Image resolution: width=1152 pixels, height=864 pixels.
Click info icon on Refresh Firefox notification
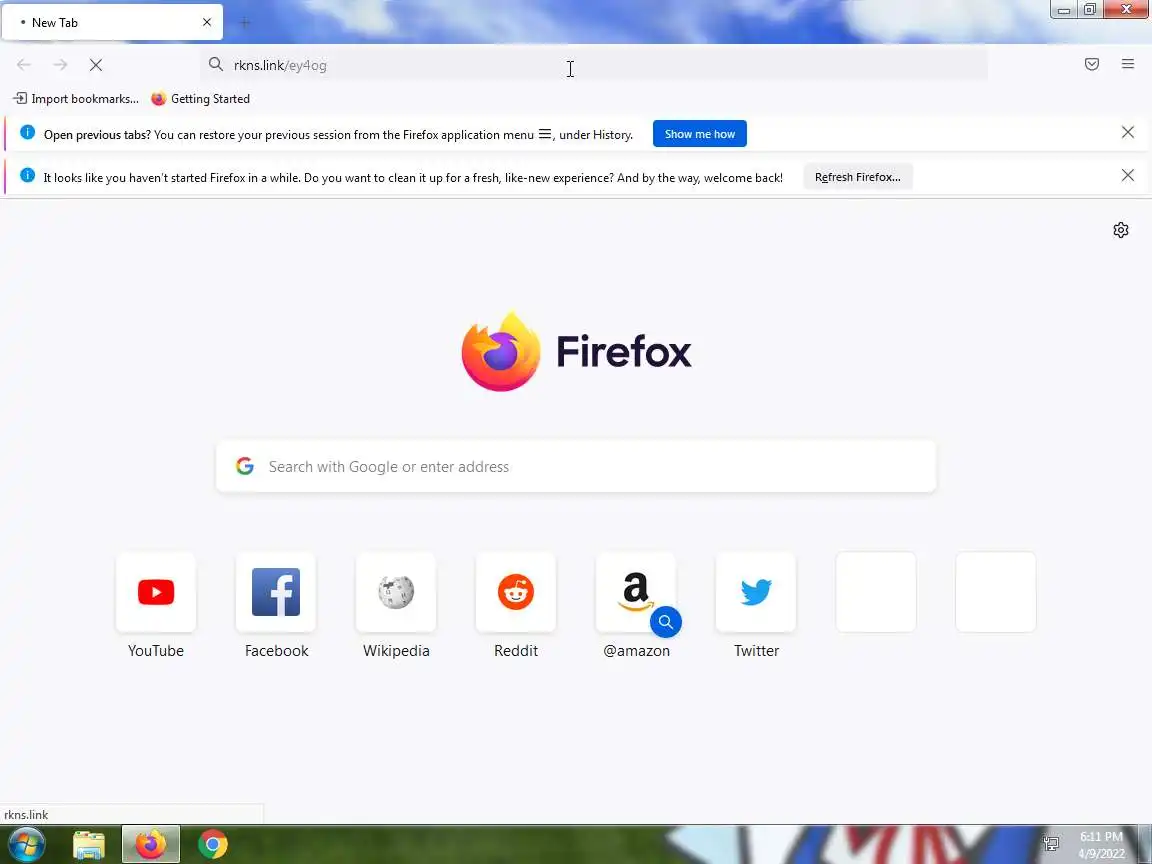tap(27, 175)
